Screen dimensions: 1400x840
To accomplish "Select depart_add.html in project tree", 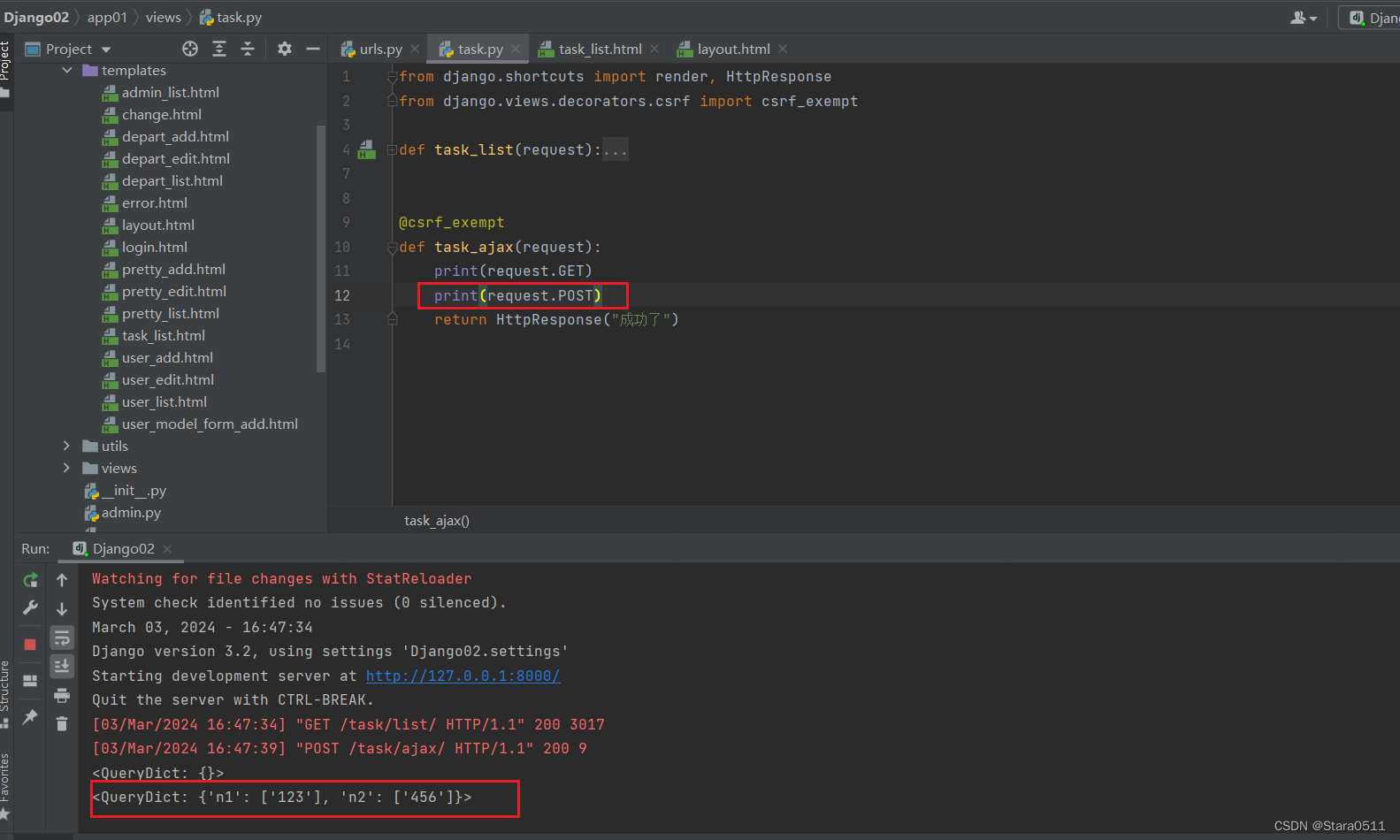I will pyautogui.click(x=165, y=136).
